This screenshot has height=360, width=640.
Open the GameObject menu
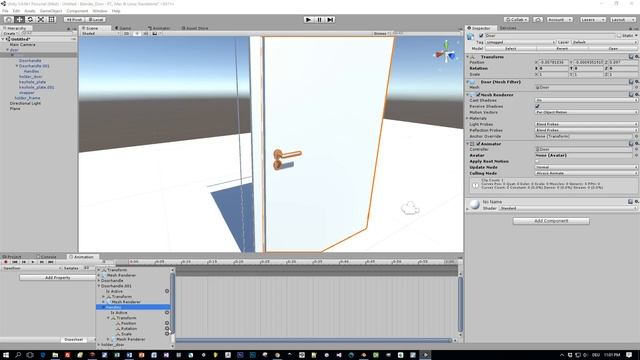[x=51, y=11]
